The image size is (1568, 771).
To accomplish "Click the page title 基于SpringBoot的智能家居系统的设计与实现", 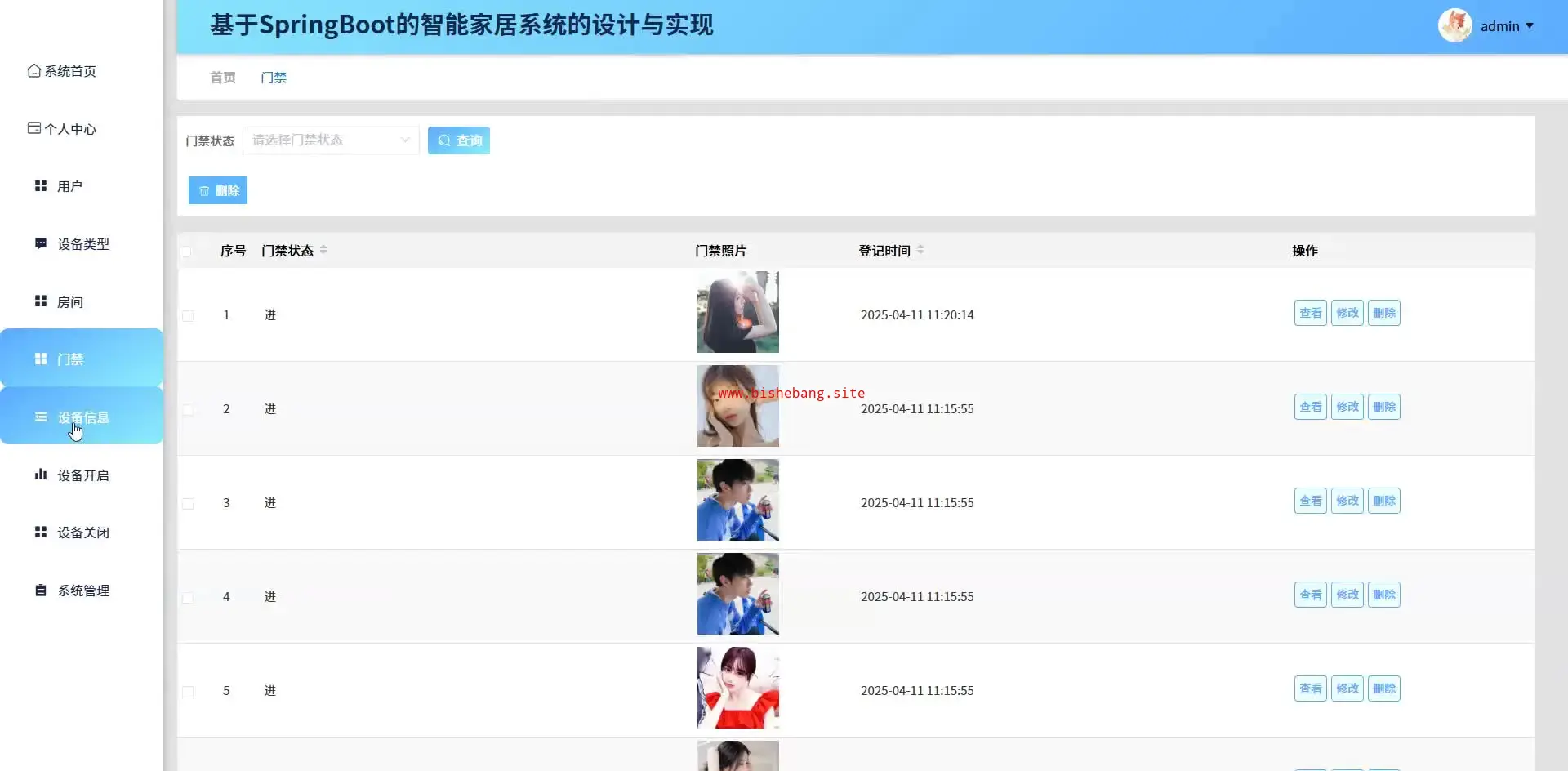I will 462,25.
